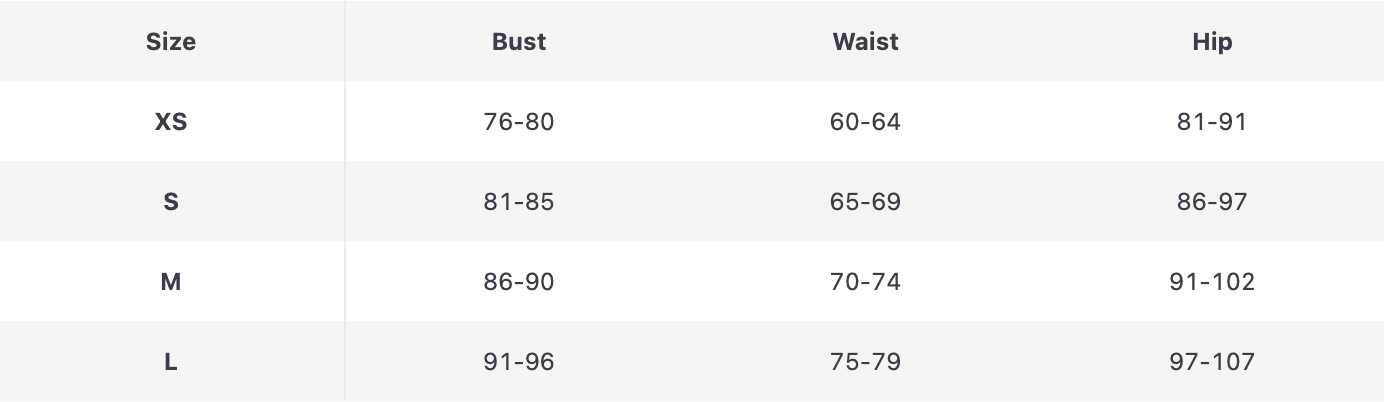Select the M size row label

[171, 282]
